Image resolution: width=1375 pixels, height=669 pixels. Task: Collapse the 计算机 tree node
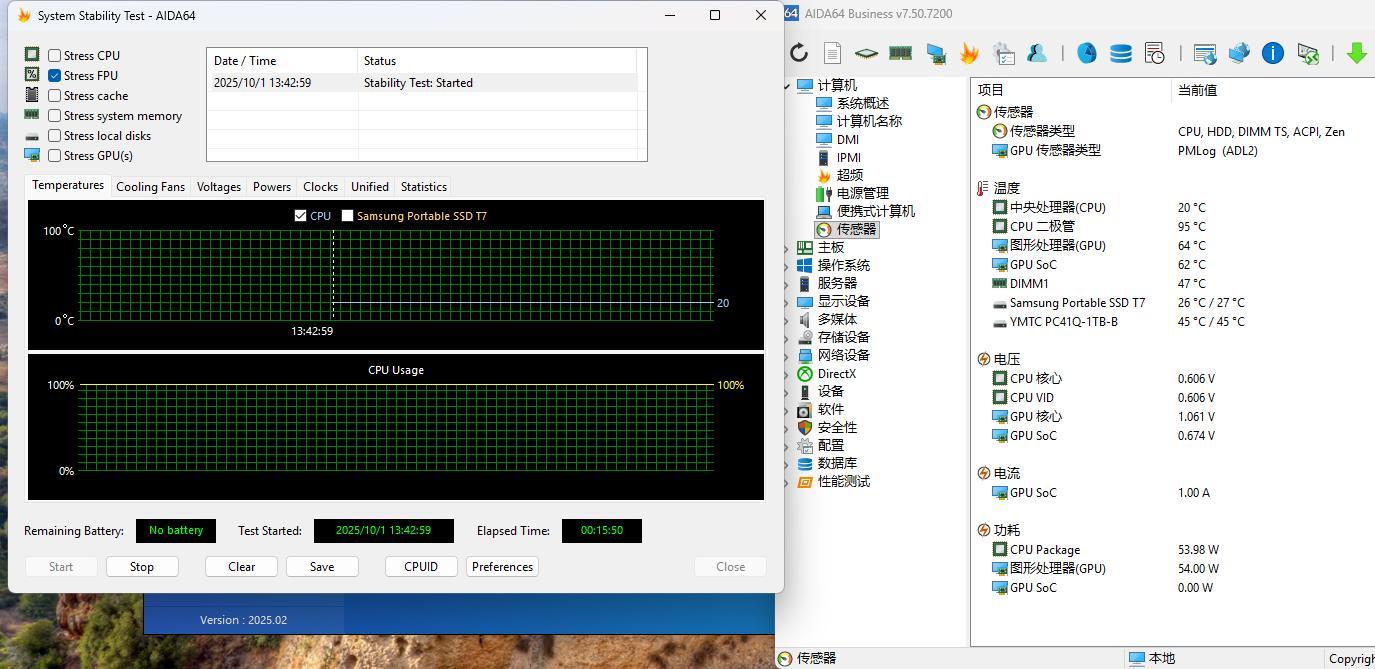click(x=789, y=86)
